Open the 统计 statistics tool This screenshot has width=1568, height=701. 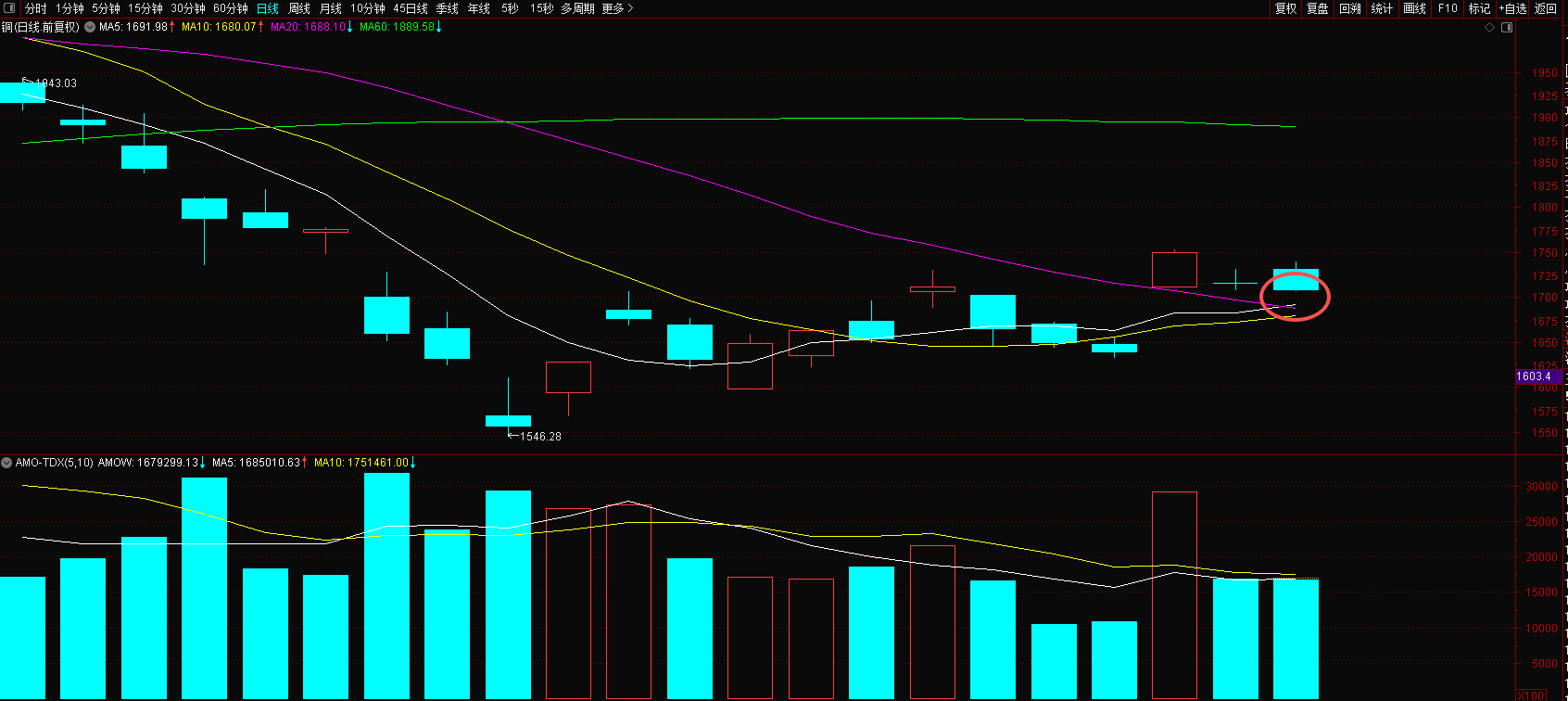pos(1382,8)
